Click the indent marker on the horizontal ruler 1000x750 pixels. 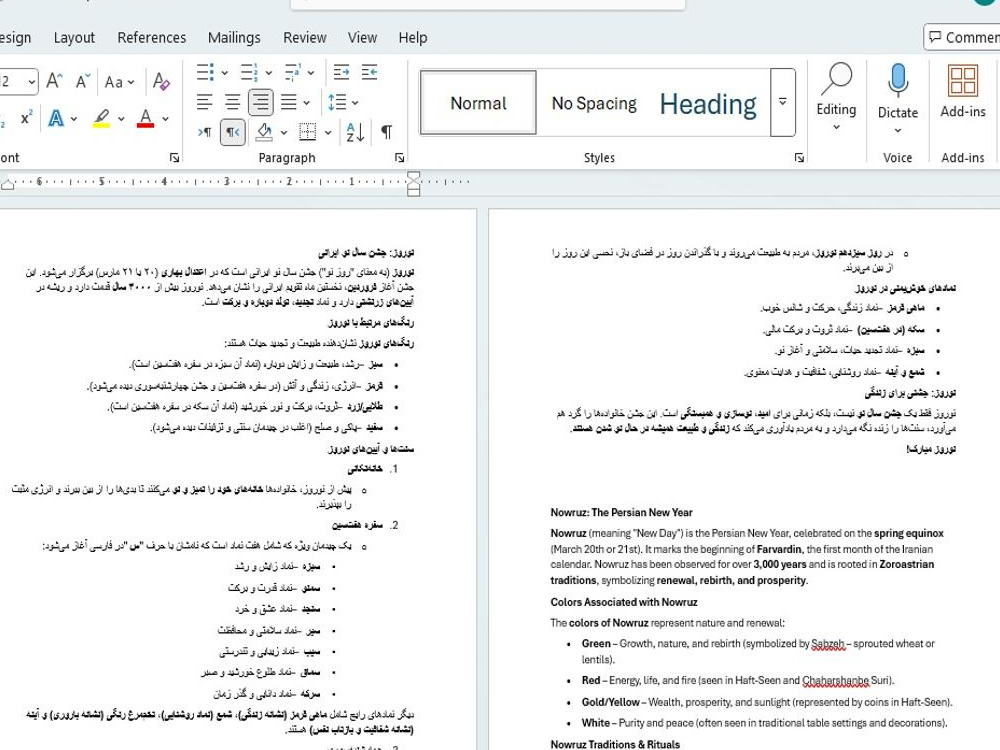coord(413,184)
